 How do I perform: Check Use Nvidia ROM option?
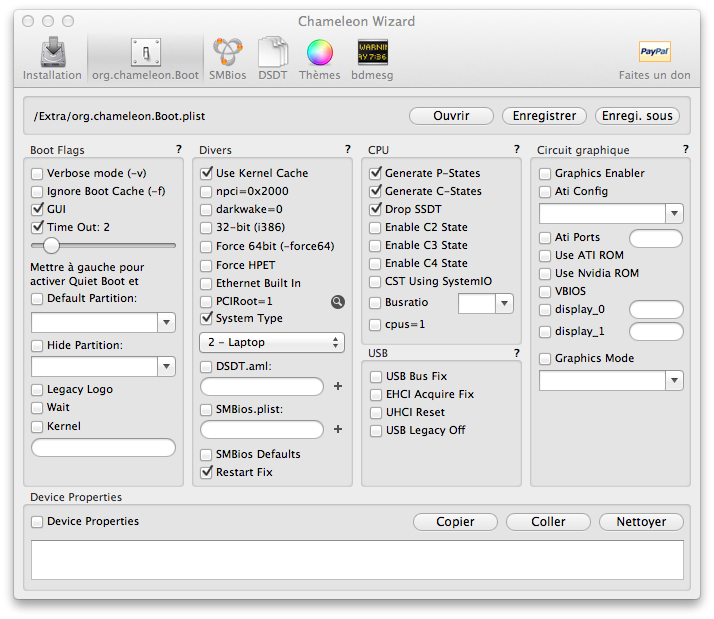[x=545, y=274]
